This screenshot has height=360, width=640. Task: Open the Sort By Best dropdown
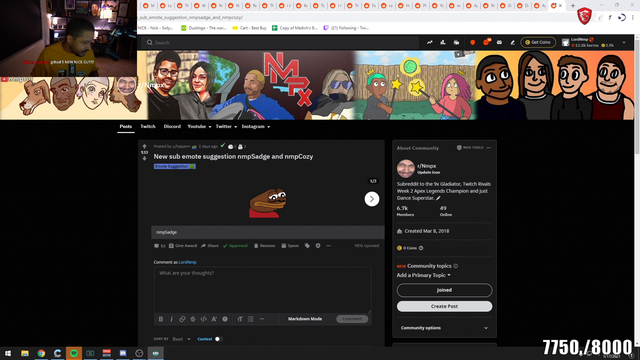click(x=181, y=339)
